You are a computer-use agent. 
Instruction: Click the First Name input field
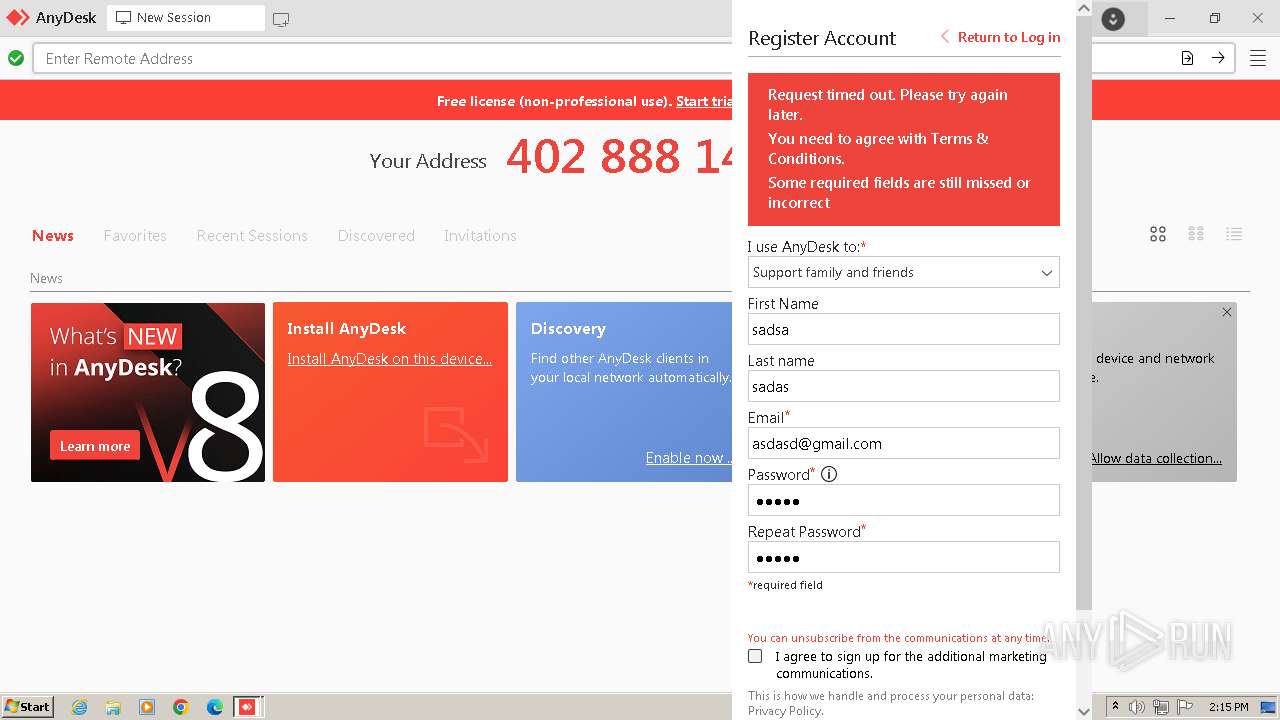click(903, 329)
